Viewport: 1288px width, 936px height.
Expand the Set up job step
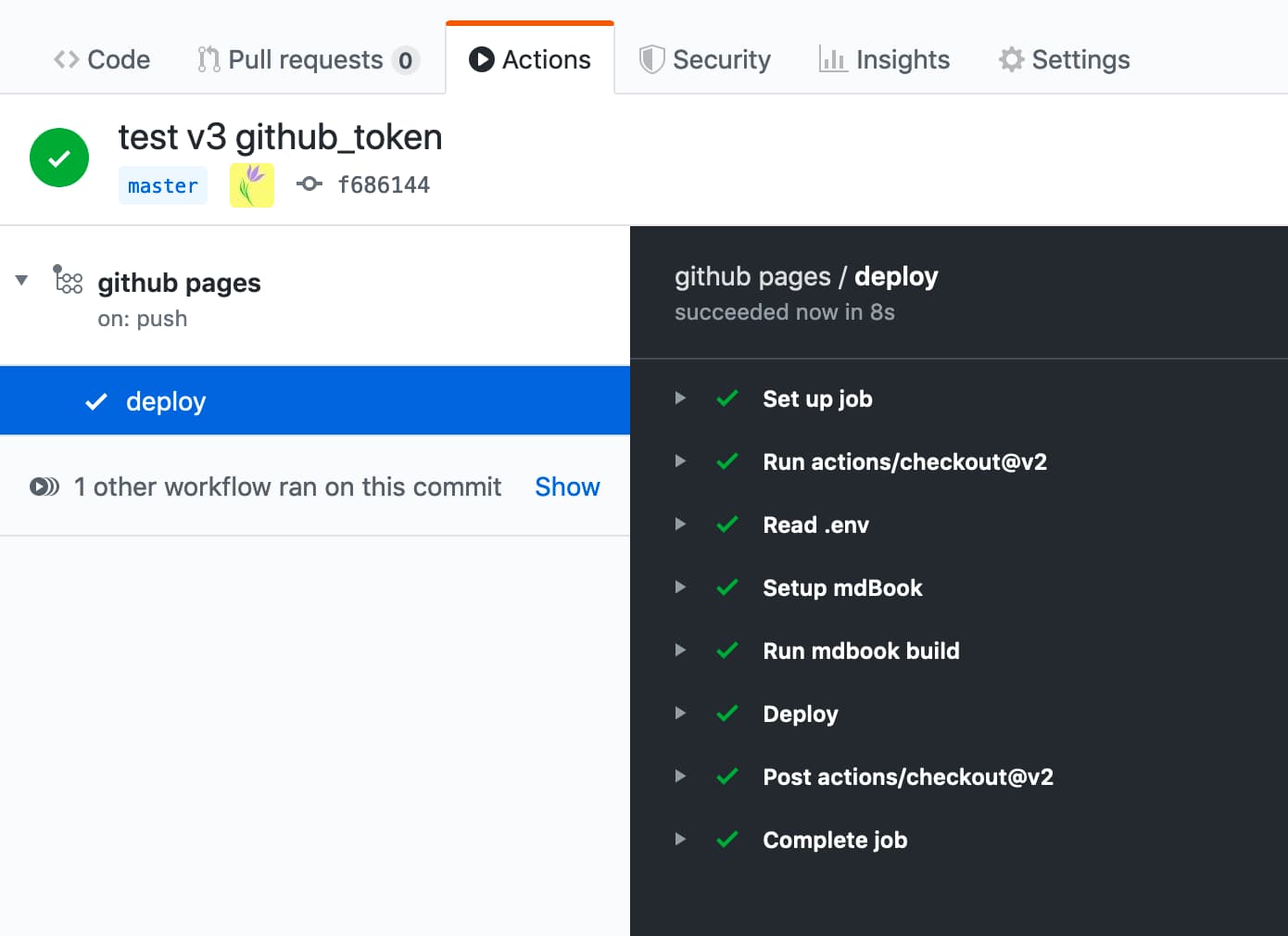[x=680, y=398]
